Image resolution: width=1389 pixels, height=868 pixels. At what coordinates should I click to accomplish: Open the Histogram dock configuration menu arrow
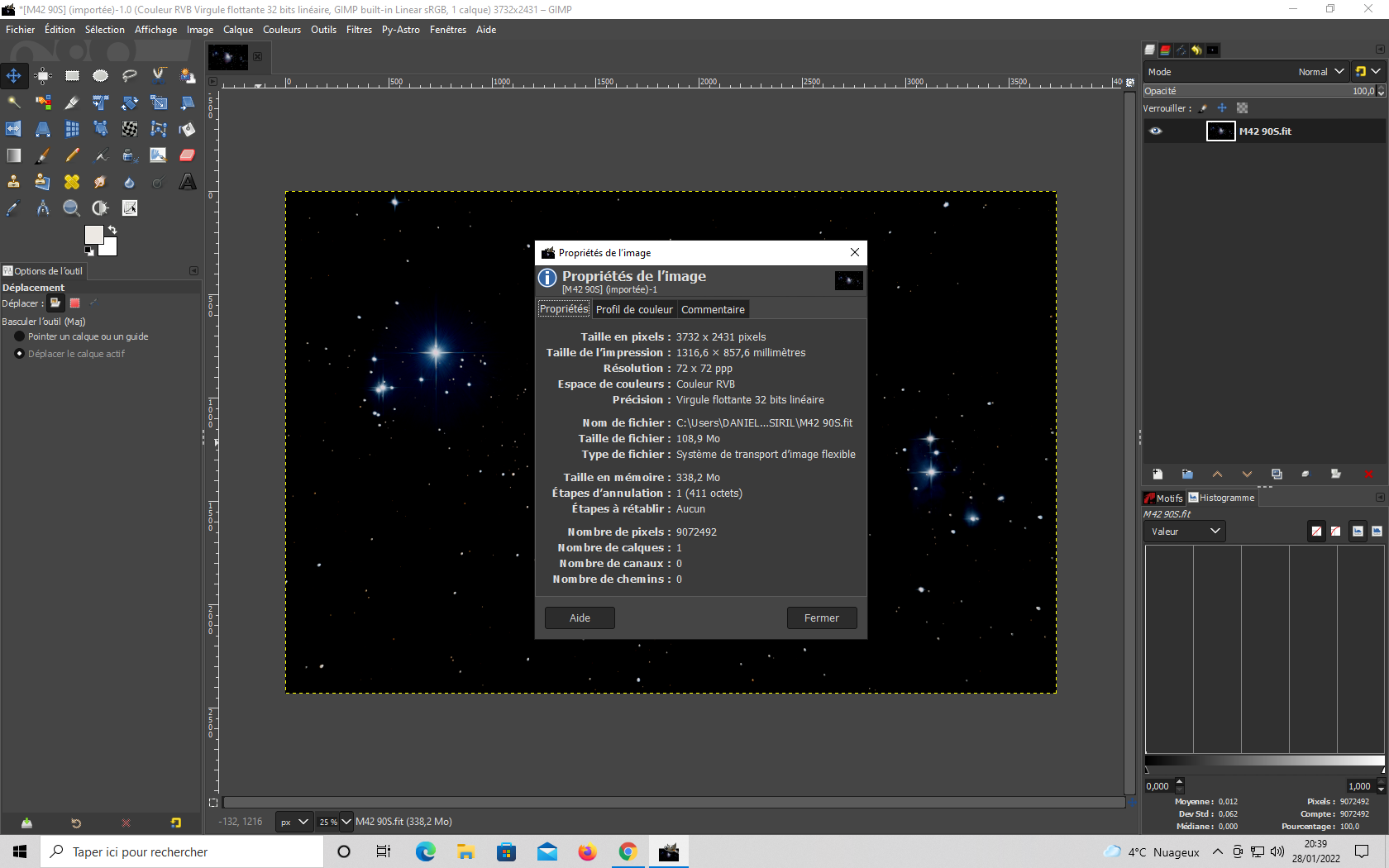(x=1380, y=498)
